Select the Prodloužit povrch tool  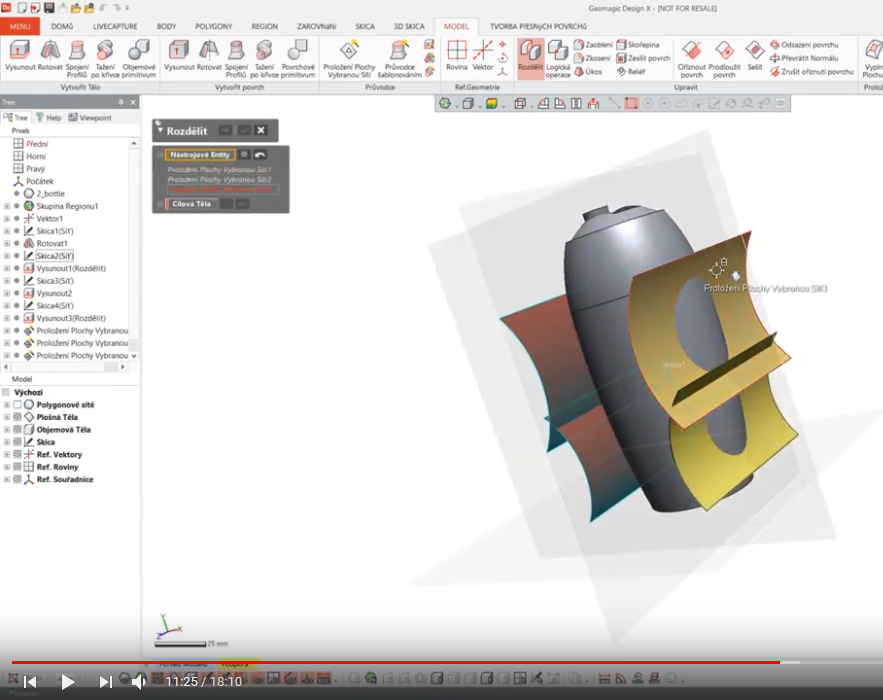tap(724, 56)
